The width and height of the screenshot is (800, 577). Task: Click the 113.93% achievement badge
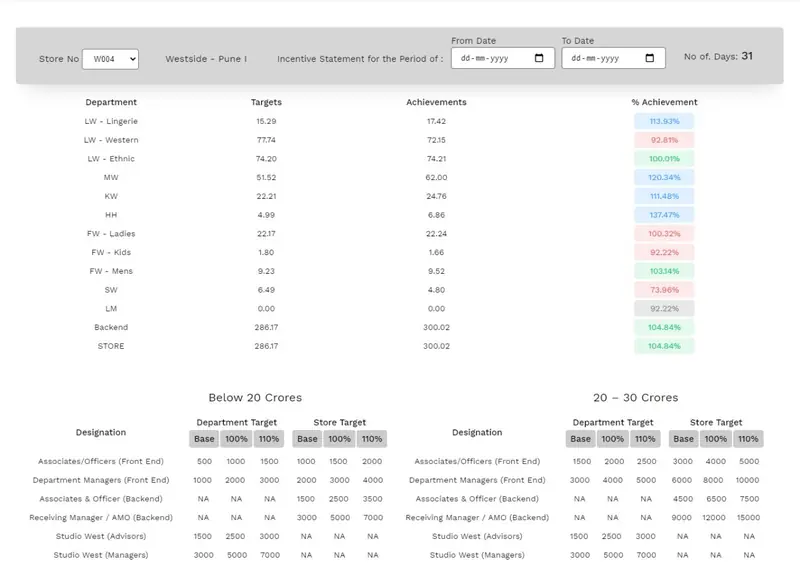point(664,121)
